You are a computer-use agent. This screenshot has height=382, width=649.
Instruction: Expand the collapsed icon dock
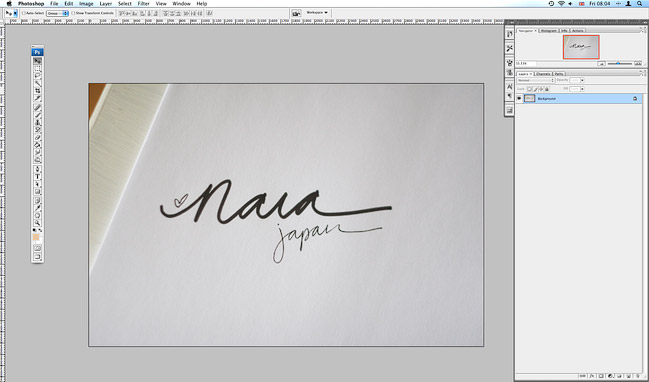(x=512, y=22)
